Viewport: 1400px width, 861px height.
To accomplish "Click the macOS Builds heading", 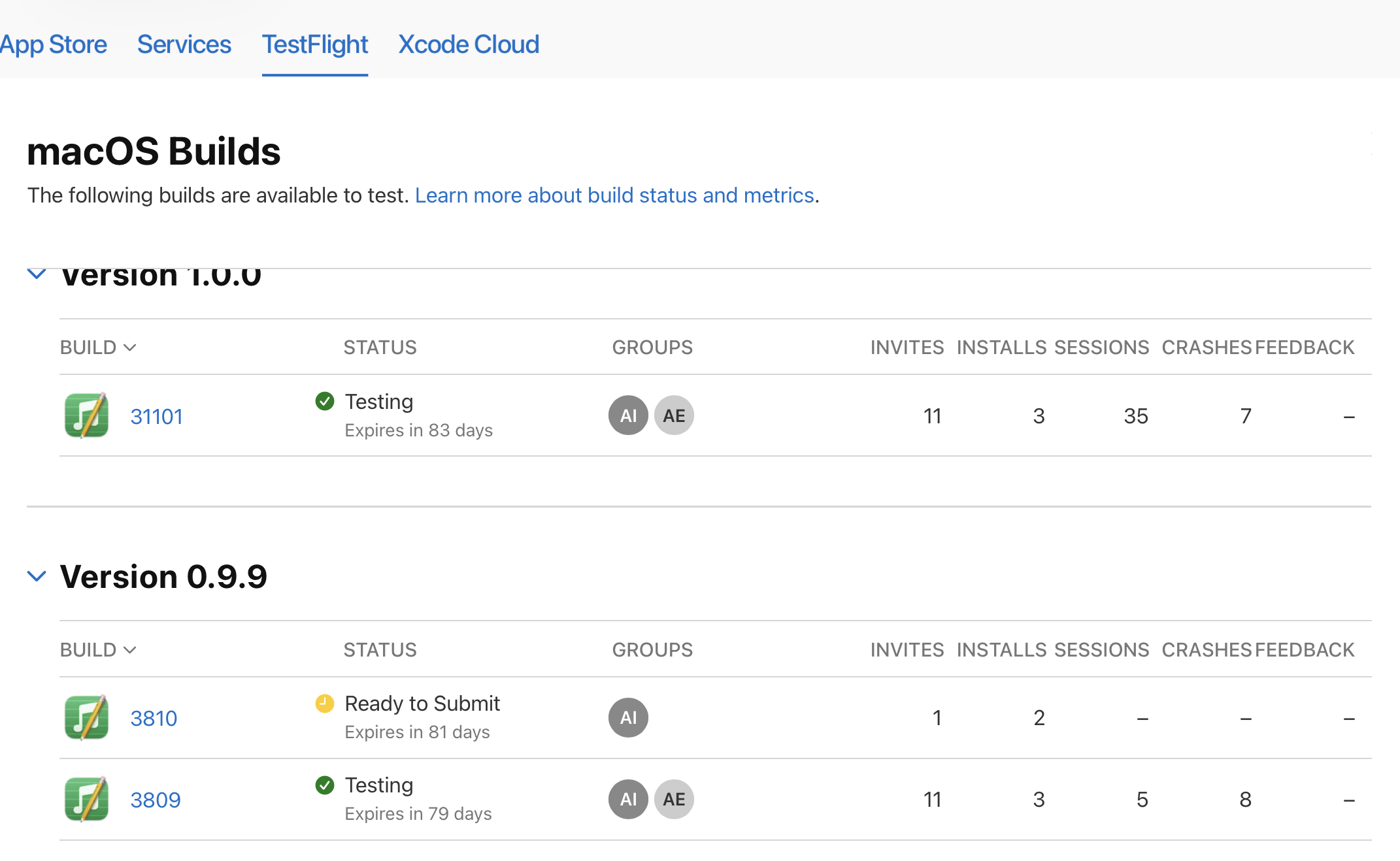I will click(154, 152).
